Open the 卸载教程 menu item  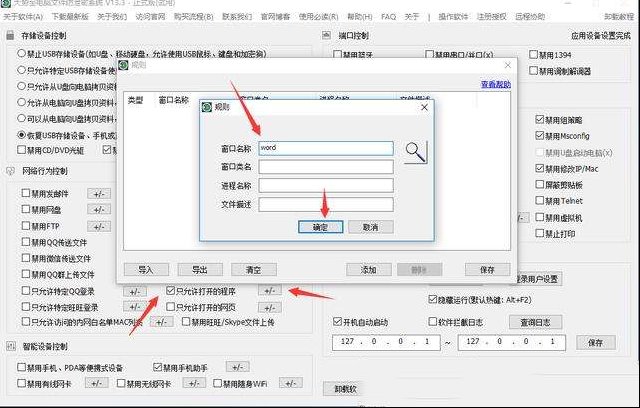point(619,17)
